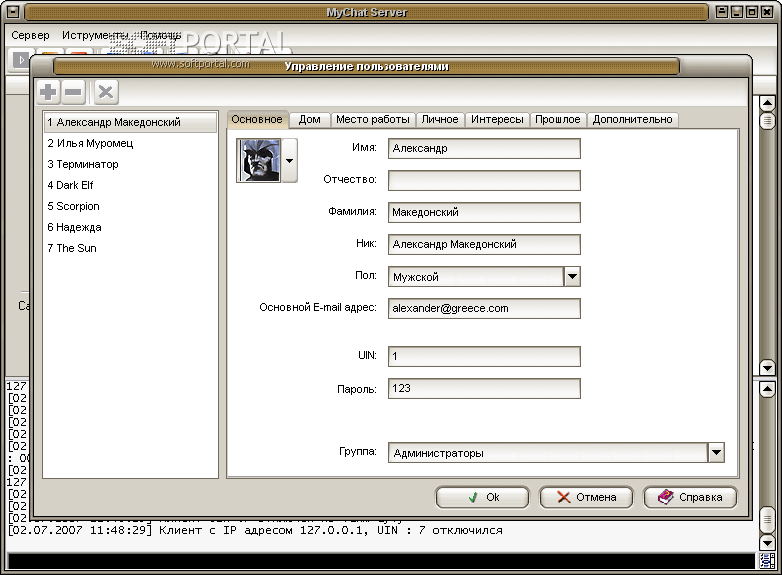Screen dimensions: 782x575
Task: Open the avatar selection dropdown arrow
Action: 289,161
